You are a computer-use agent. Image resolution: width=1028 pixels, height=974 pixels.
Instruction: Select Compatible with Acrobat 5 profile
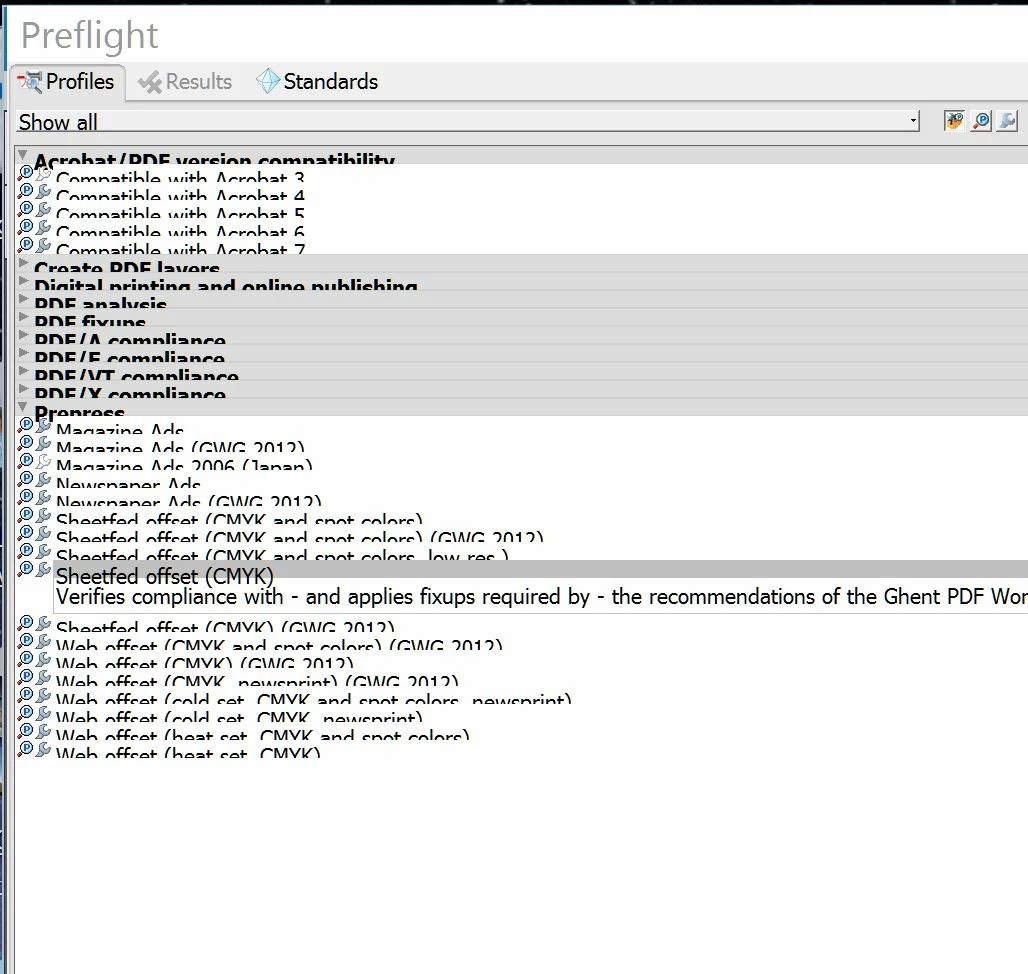click(180, 212)
